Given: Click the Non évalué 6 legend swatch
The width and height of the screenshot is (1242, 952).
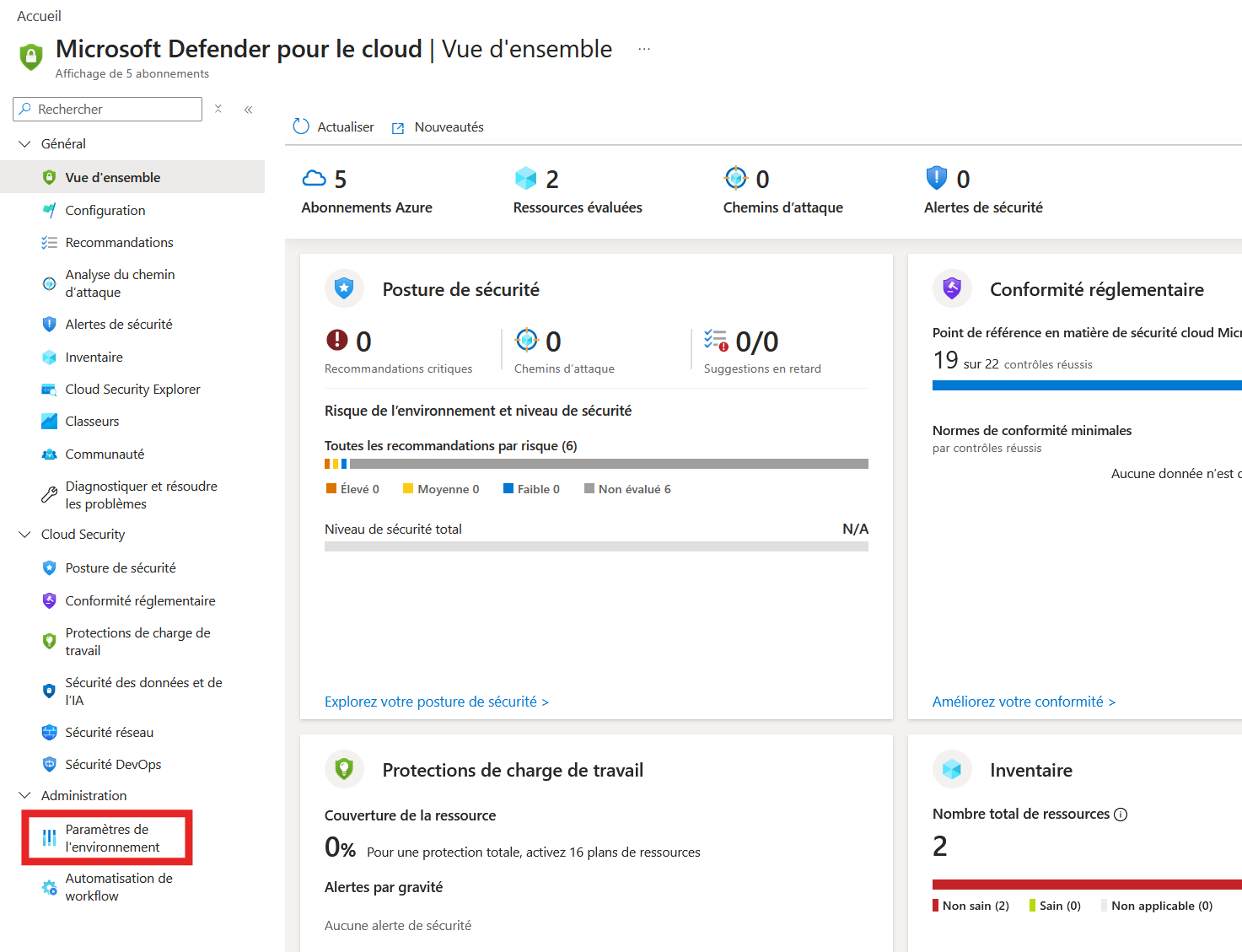Looking at the screenshot, I should (x=589, y=488).
